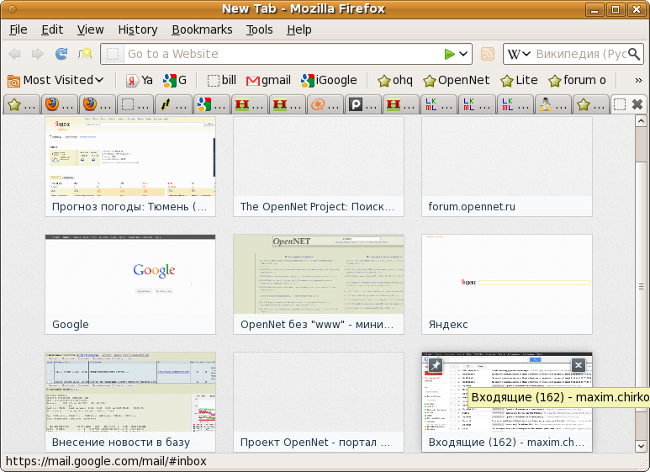
Task: Click the search magnifier icon
Action: (634, 54)
